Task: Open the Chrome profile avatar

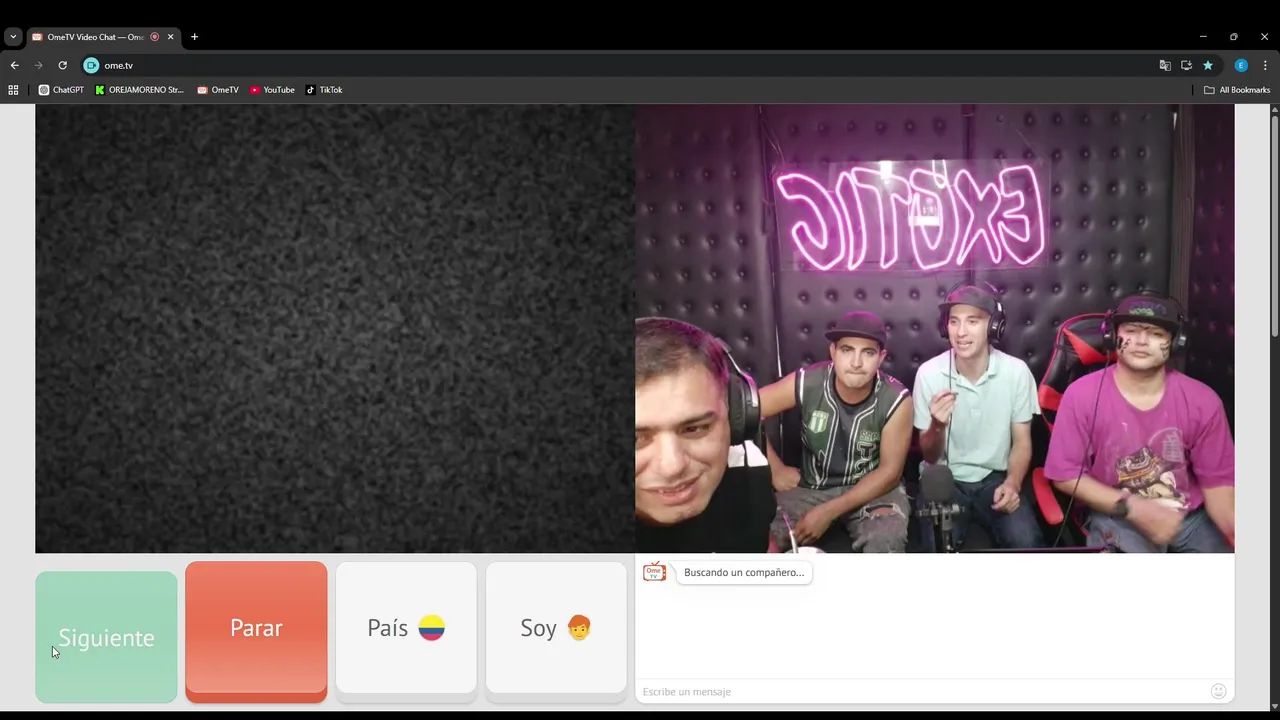Action: tap(1241, 65)
